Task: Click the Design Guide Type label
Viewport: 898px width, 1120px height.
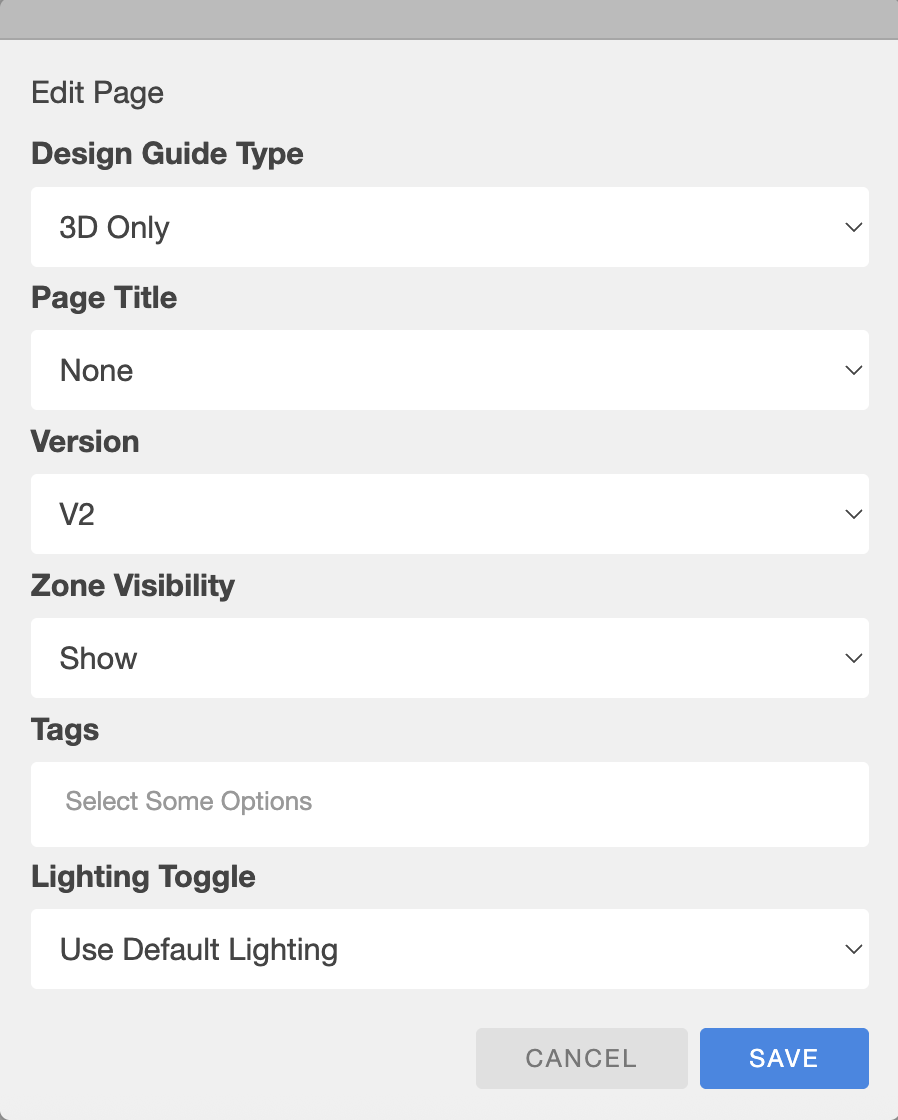Action: [167, 154]
